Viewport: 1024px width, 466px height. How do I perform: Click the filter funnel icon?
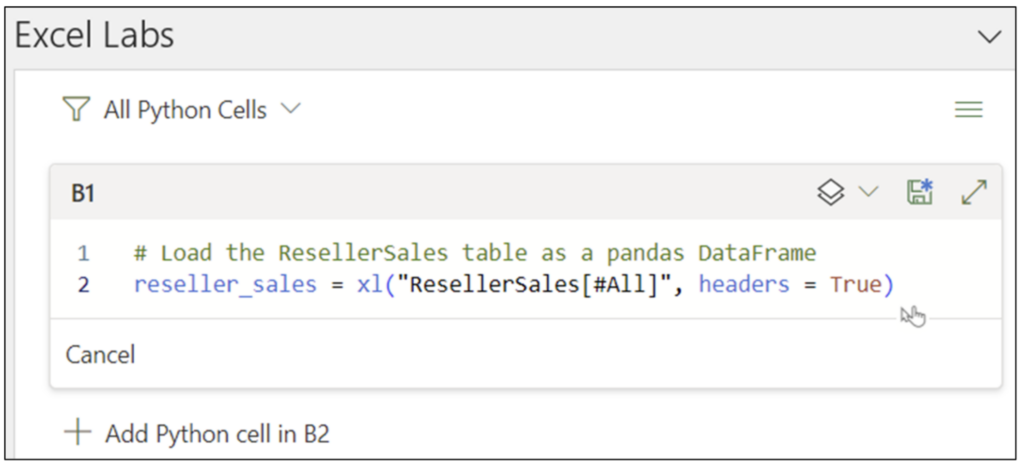[x=77, y=110]
